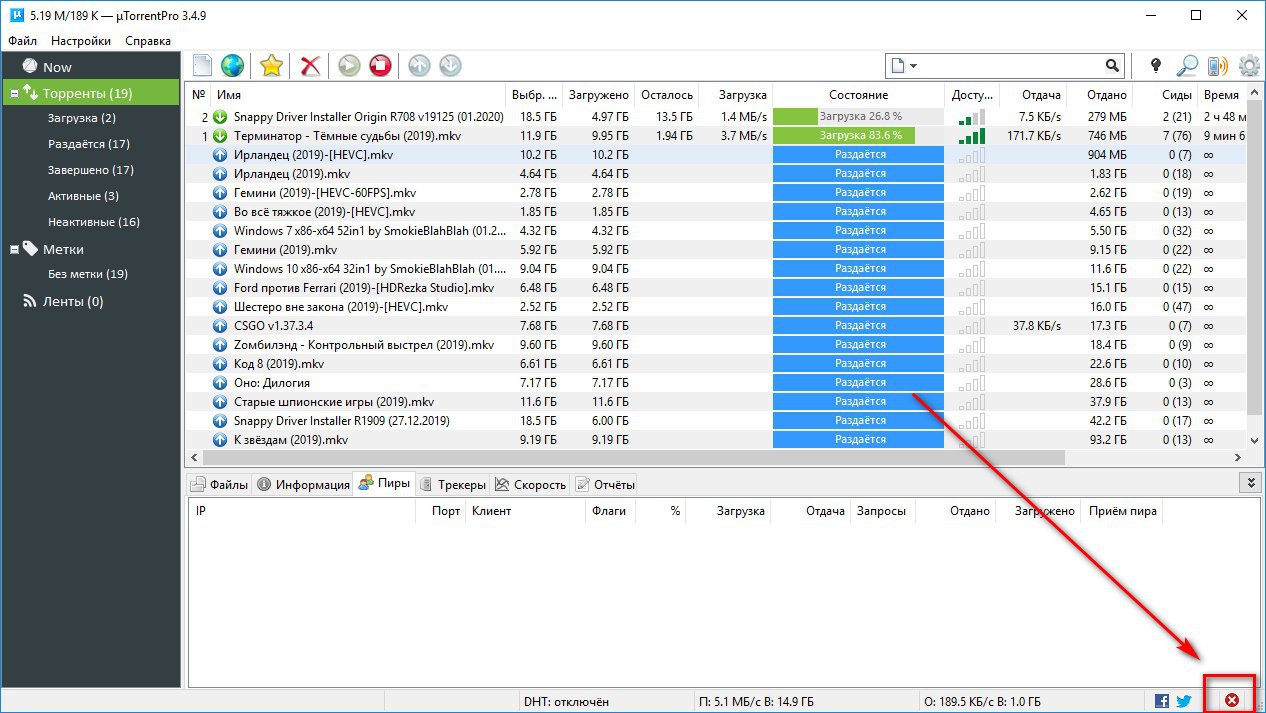Click the red Stop torrent icon
Image resolution: width=1266 pixels, height=713 pixels.
[x=380, y=66]
